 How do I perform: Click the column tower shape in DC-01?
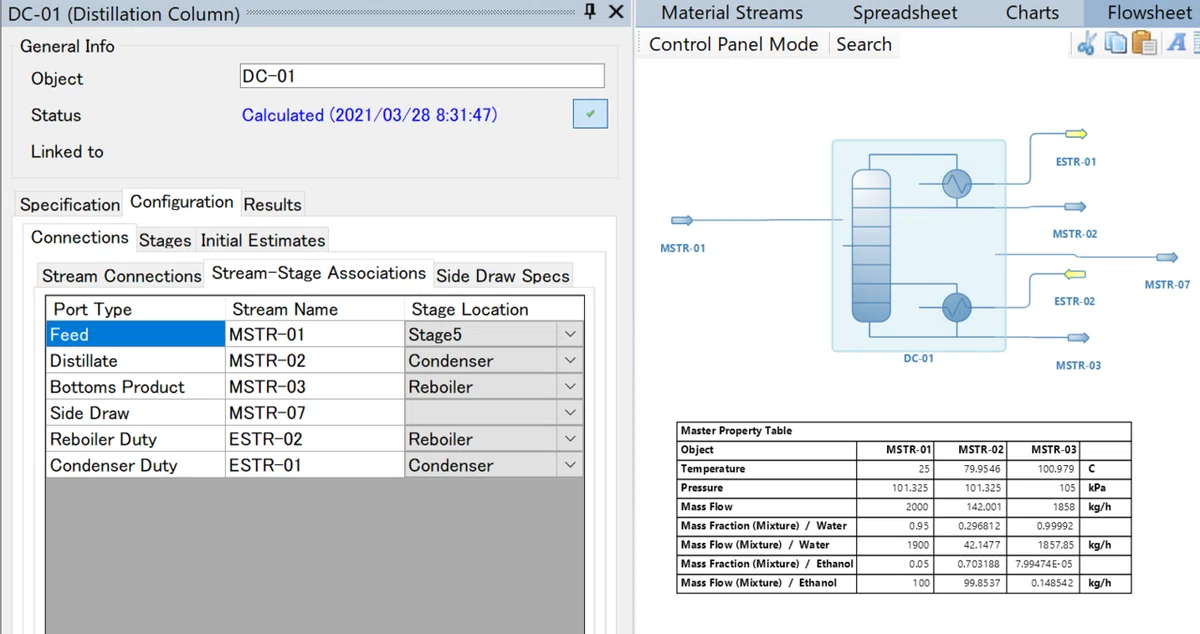click(870, 245)
